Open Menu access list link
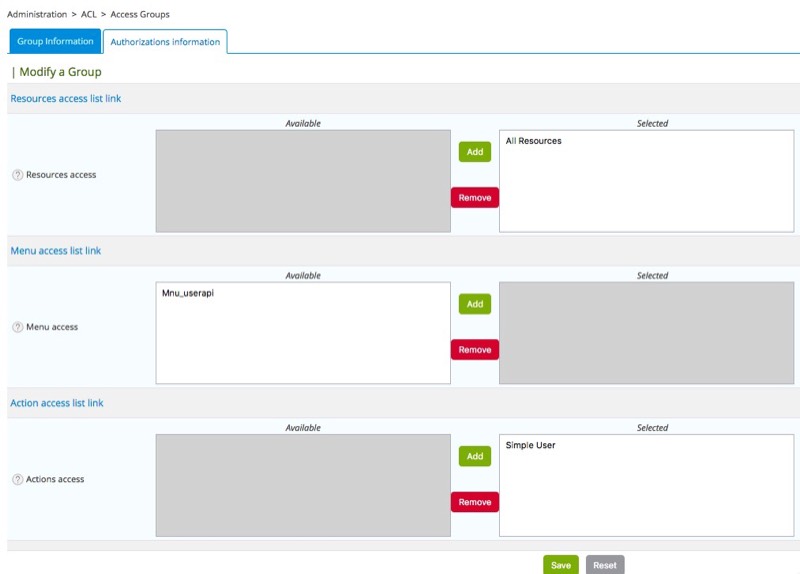Viewport: 800px width, 574px height. point(55,251)
